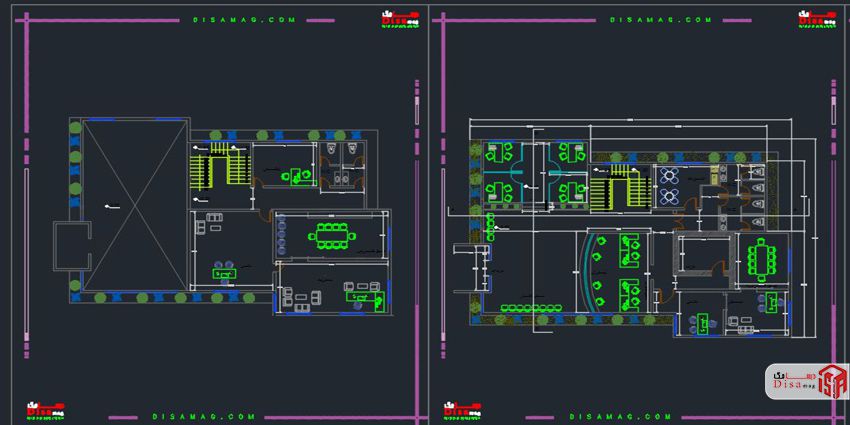This screenshot has height=425, width=850.
Task: Follow the DISAMAG.COM text below the left sheet
Action: pos(203,416)
